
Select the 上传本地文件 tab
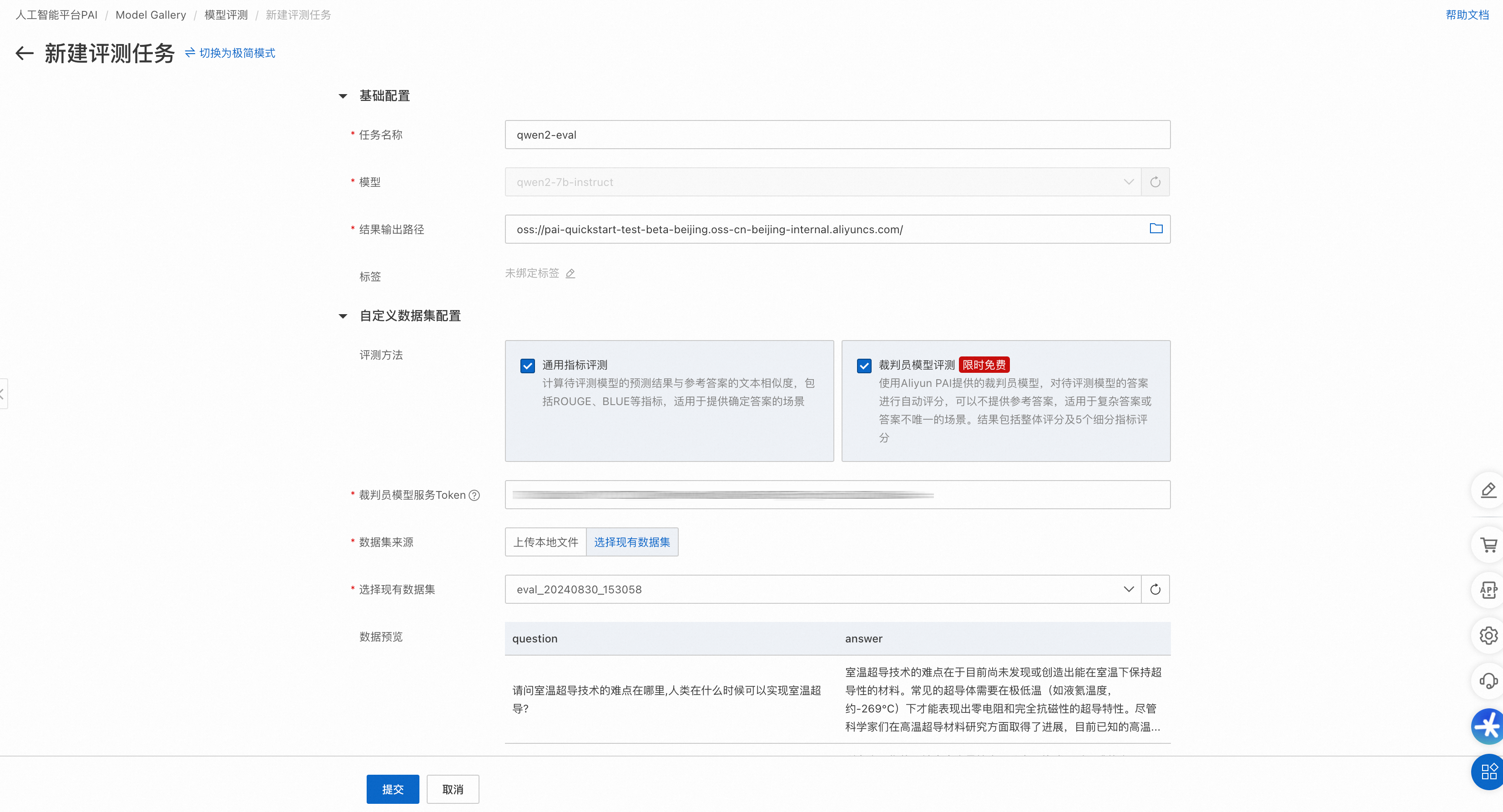click(545, 542)
